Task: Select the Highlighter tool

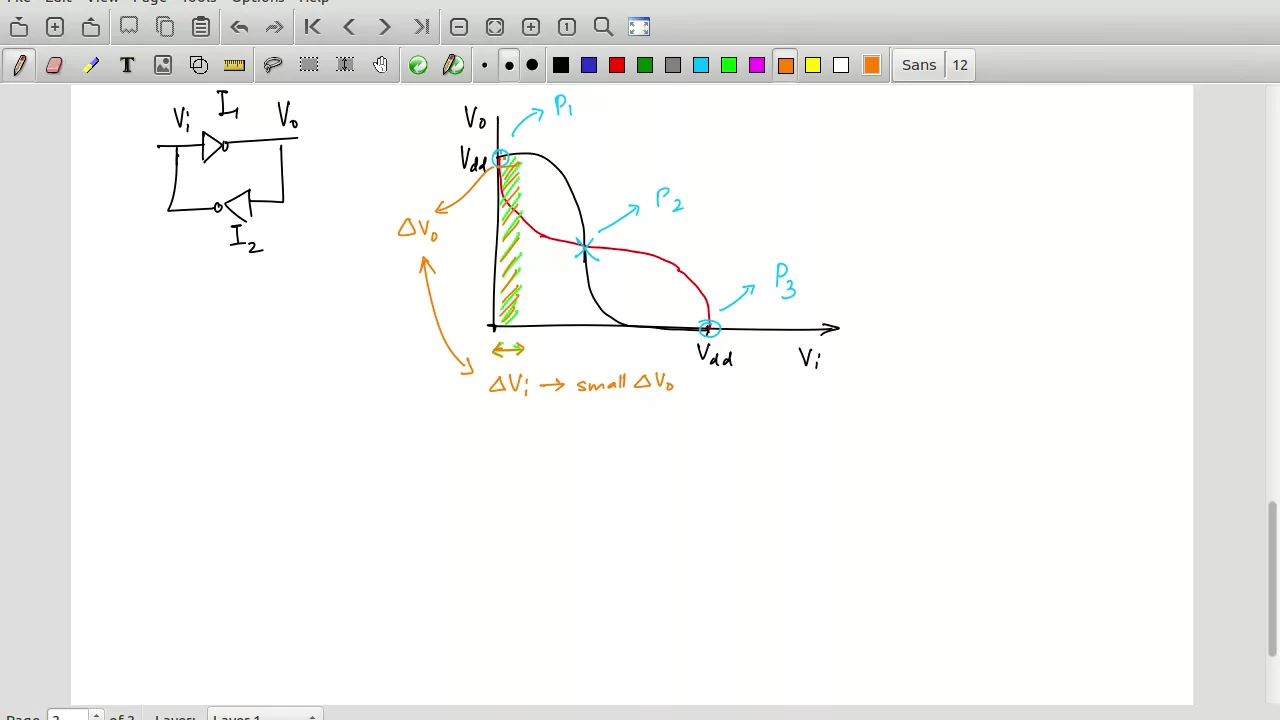Action: 91,65
